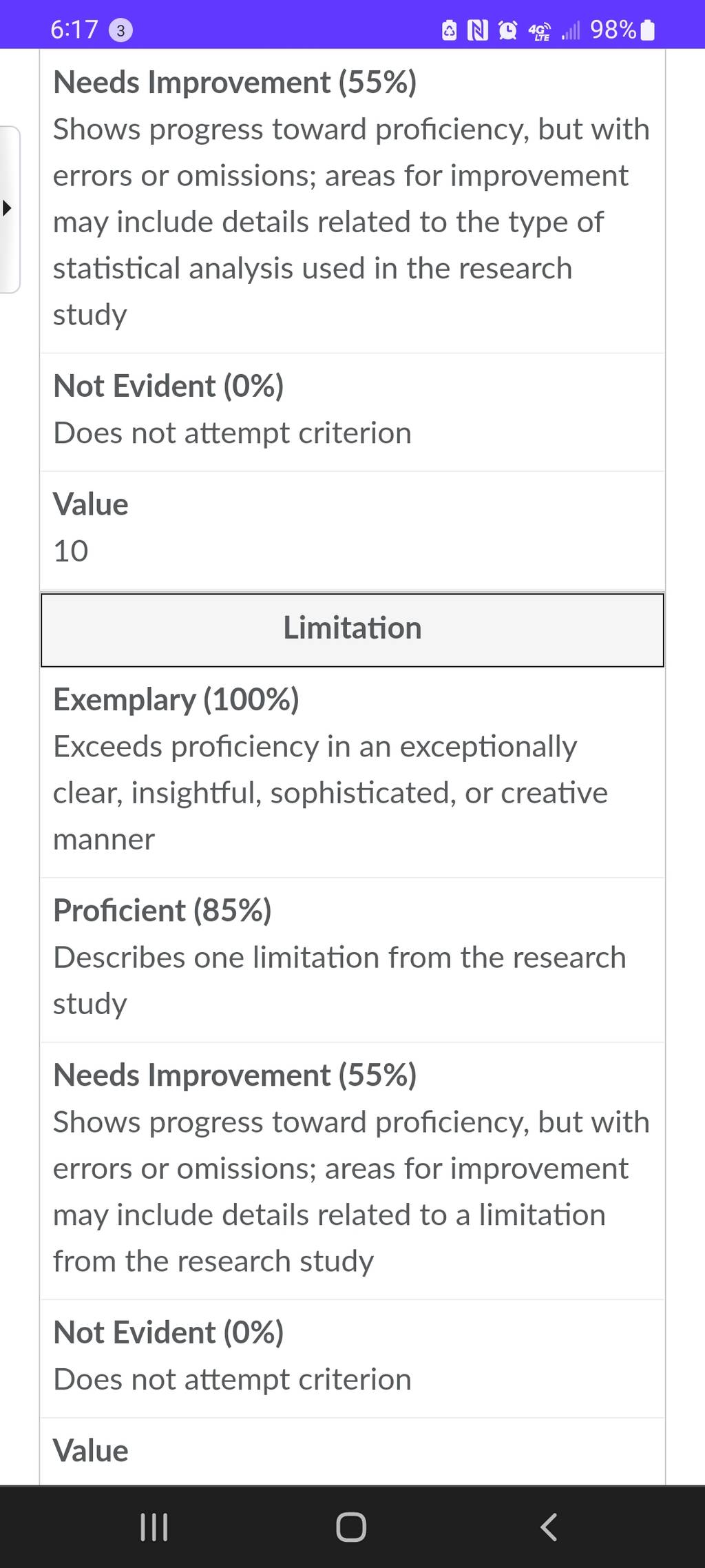Tap the Android home button icon
The image size is (705, 1568).
pyautogui.click(x=351, y=1527)
